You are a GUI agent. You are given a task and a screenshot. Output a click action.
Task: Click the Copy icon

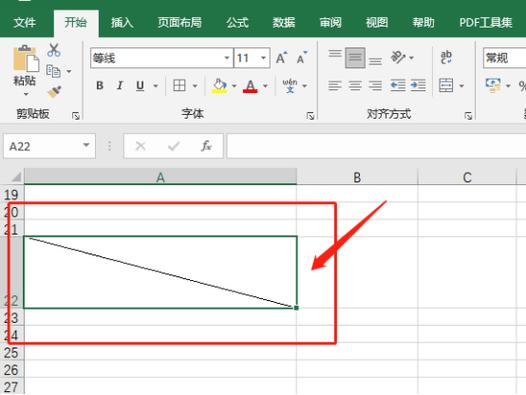(x=53, y=71)
